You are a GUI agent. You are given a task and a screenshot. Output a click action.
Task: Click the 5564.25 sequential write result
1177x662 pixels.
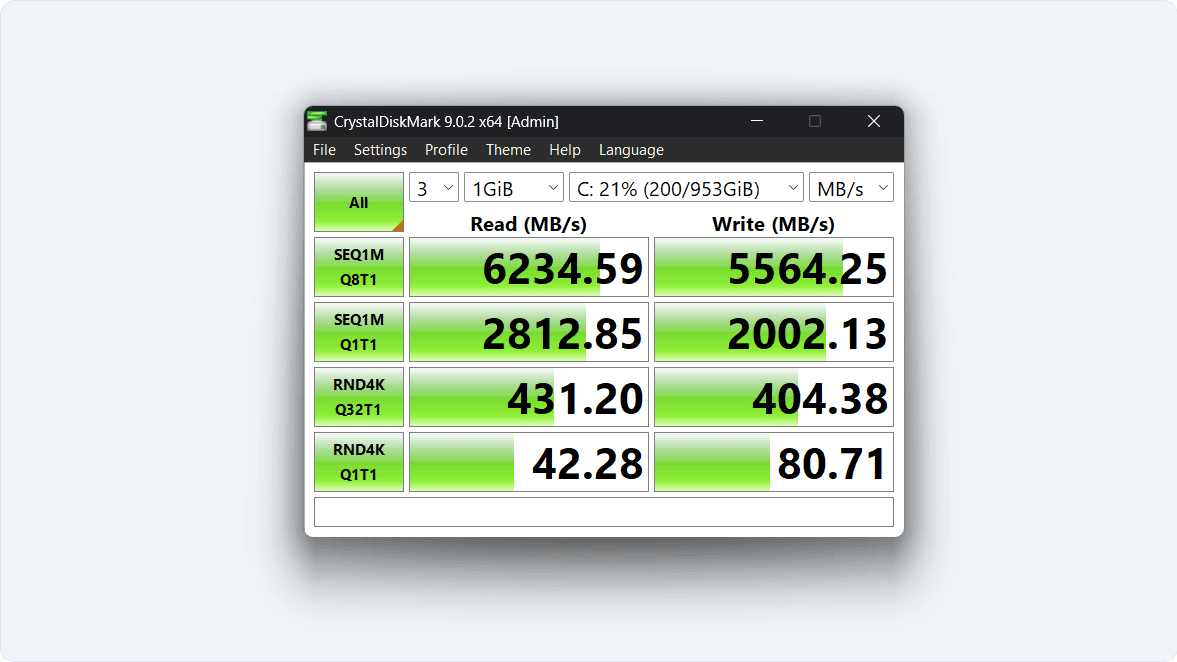coord(774,267)
